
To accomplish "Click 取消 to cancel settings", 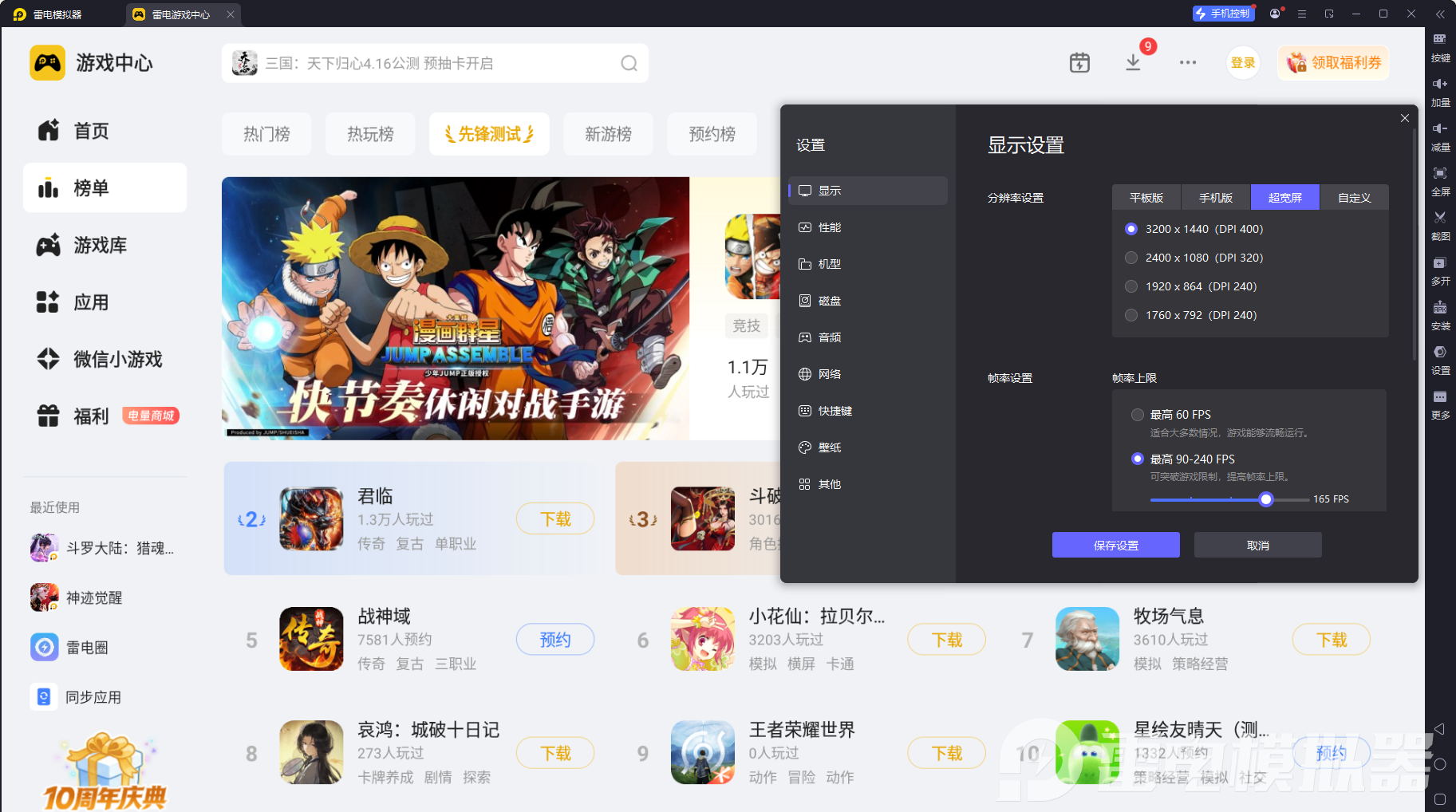I will click(x=1258, y=545).
